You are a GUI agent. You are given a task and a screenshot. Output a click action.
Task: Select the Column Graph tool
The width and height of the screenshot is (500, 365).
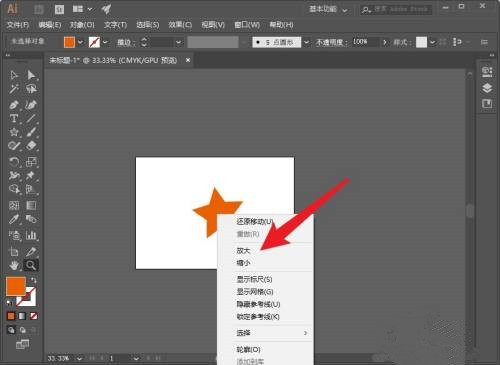tap(31, 235)
